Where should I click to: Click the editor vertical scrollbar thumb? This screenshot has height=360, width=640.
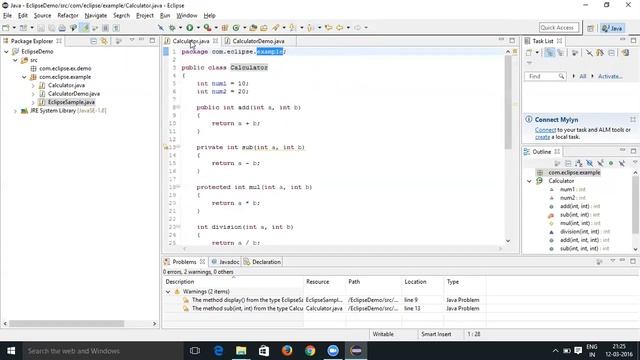coord(508,101)
